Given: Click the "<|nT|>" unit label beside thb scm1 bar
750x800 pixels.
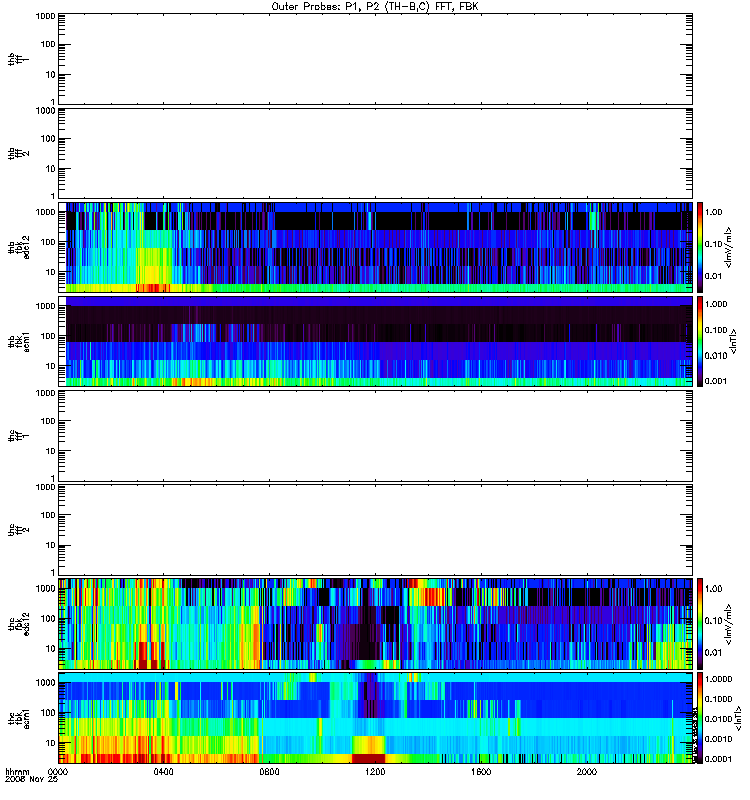Looking at the screenshot, I should tap(734, 342).
